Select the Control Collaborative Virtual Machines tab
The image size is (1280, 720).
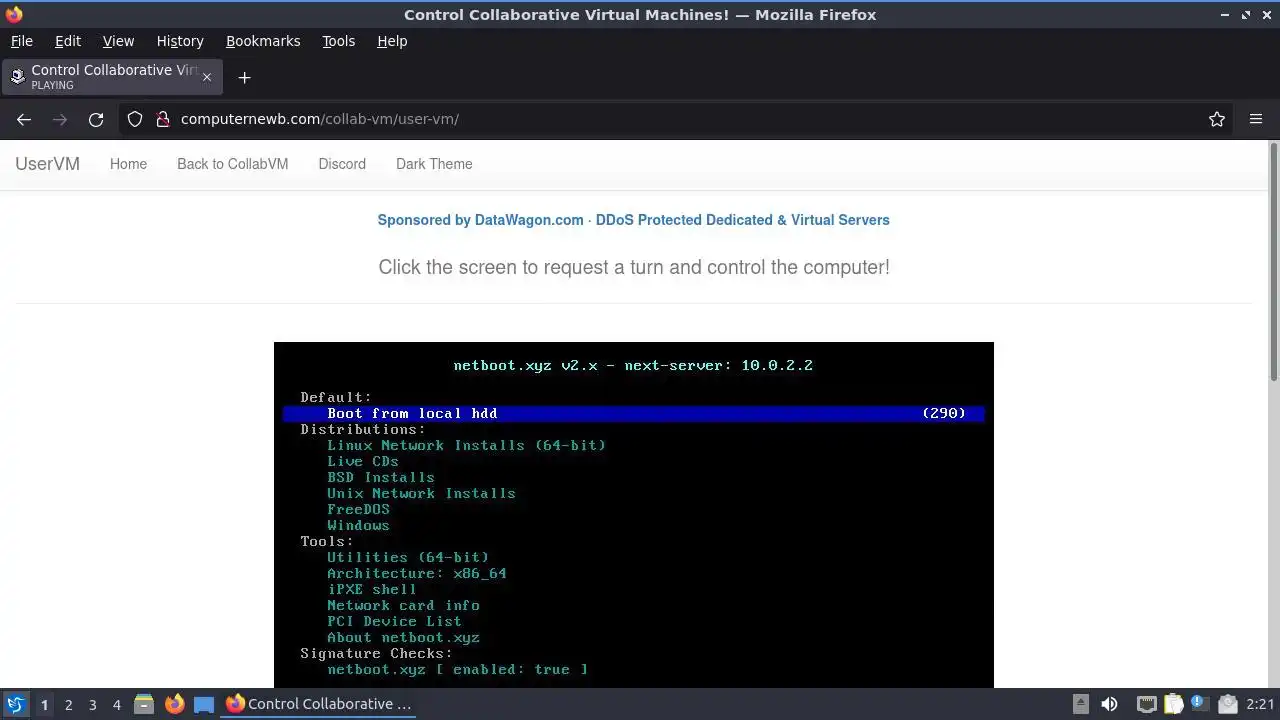pyautogui.click(x=112, y=77)
